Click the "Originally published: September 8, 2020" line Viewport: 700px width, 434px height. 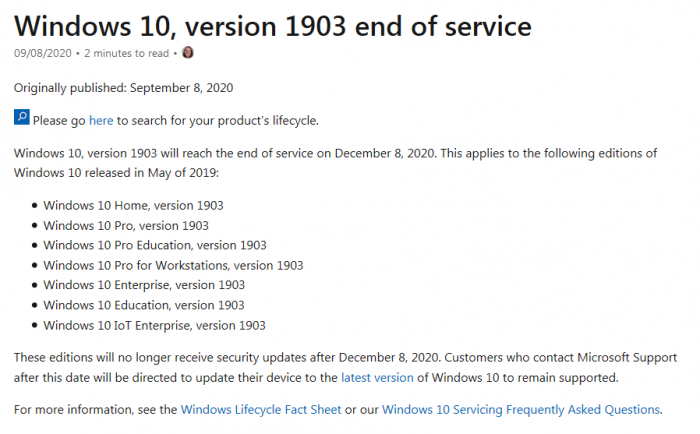[123, 87]
